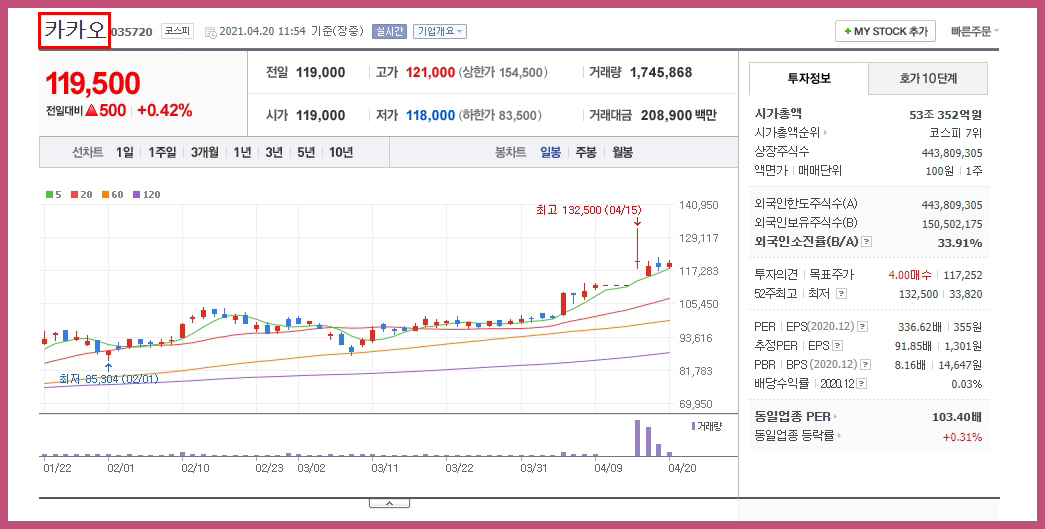Click the 시가총액 value 53조 352억원

945,115
